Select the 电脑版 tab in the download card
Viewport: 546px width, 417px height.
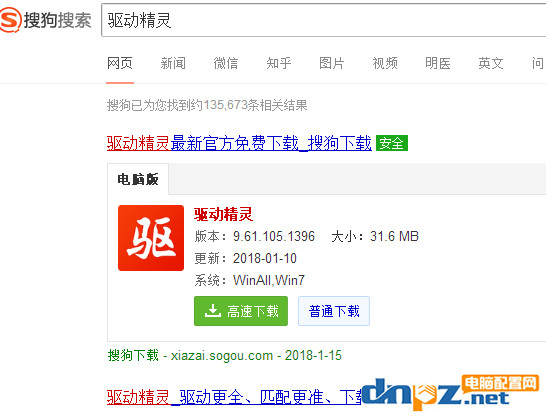[x=138, y=179]
